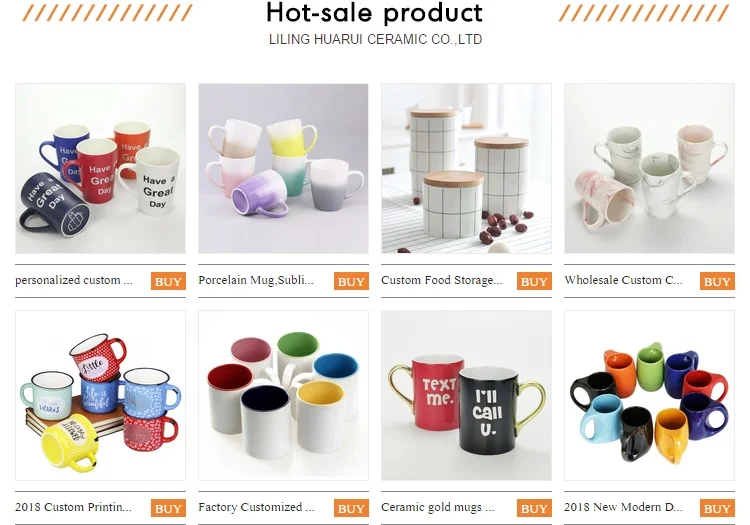Open the 'Ceramic gold mugs ...' title link
This screenshot has width=750, height=525.
point(438,507)
